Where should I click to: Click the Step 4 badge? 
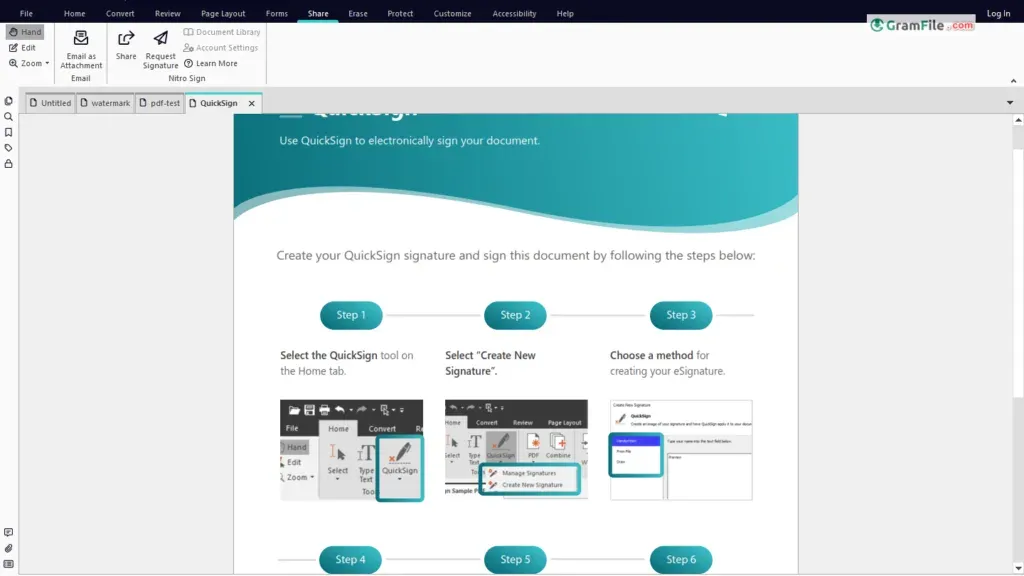click(x=350, y=560)
